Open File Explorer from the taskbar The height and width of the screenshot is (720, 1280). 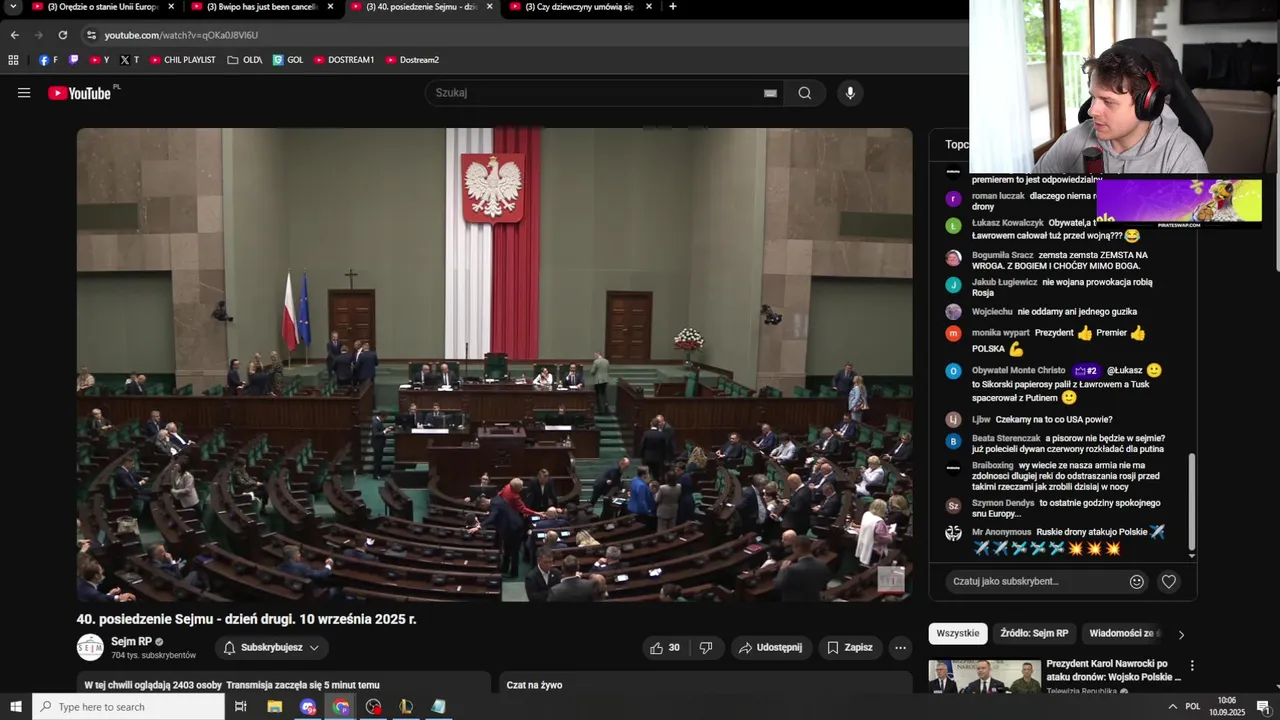coord(274,707)
